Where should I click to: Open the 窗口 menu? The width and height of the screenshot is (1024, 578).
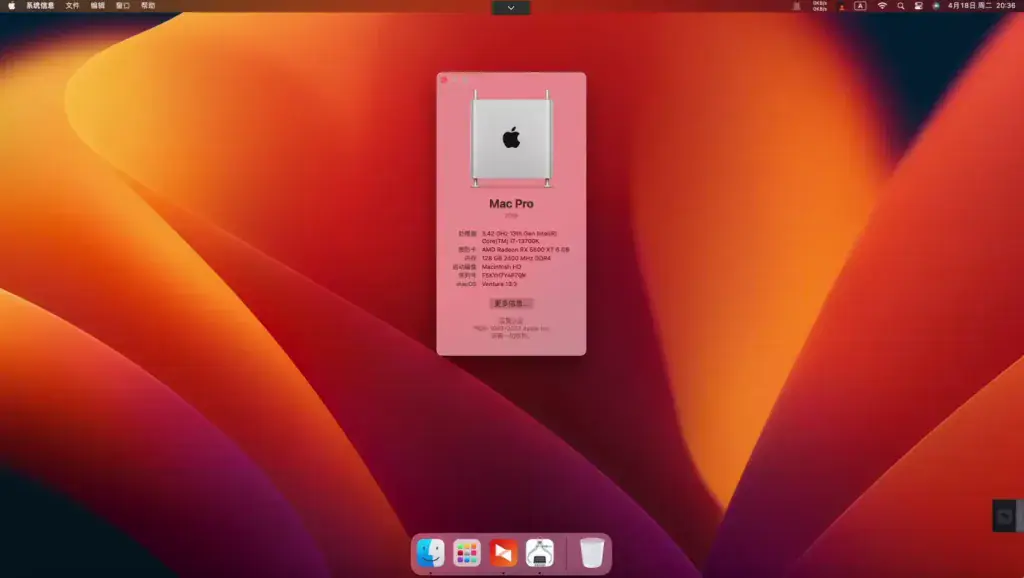[x=123, y=6]
